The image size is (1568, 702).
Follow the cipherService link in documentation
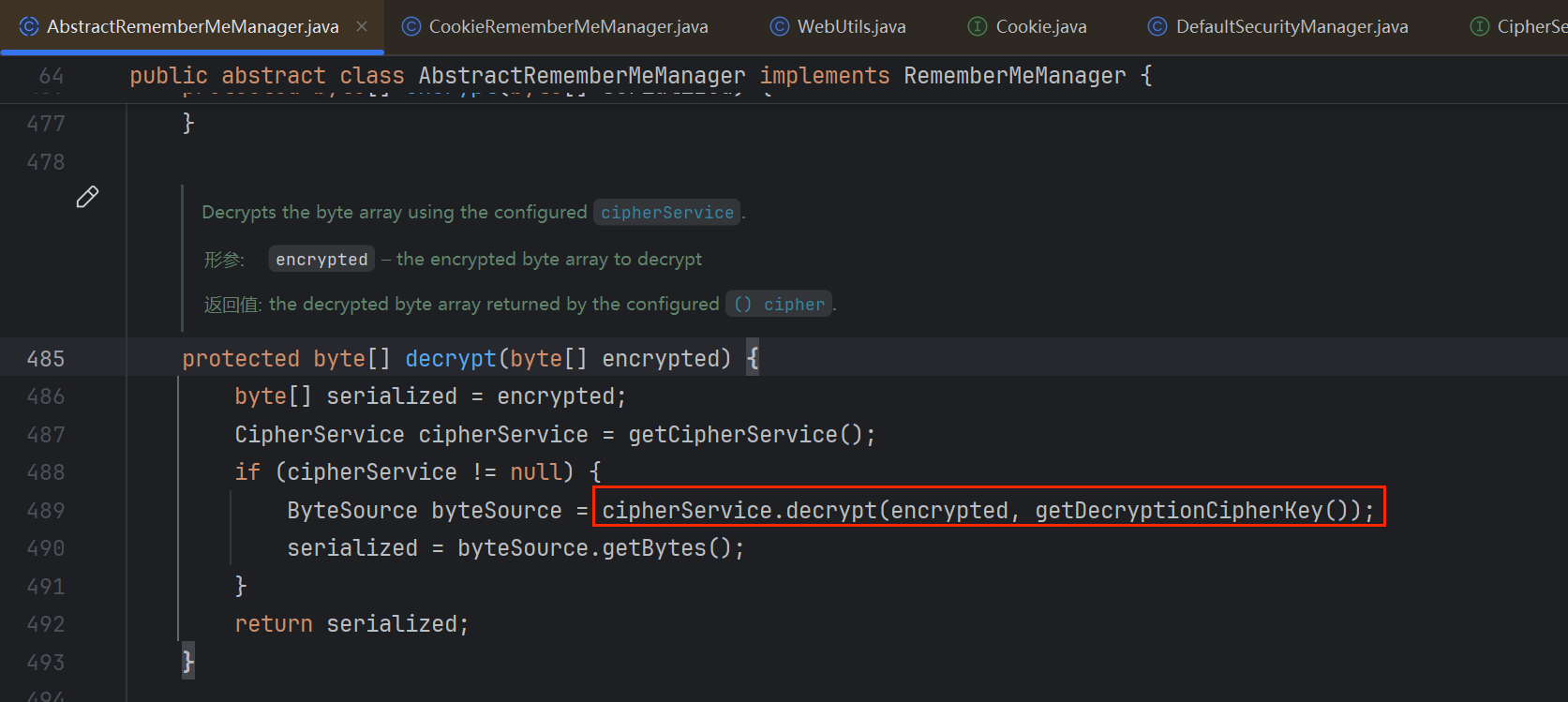[x=666, y=213]
